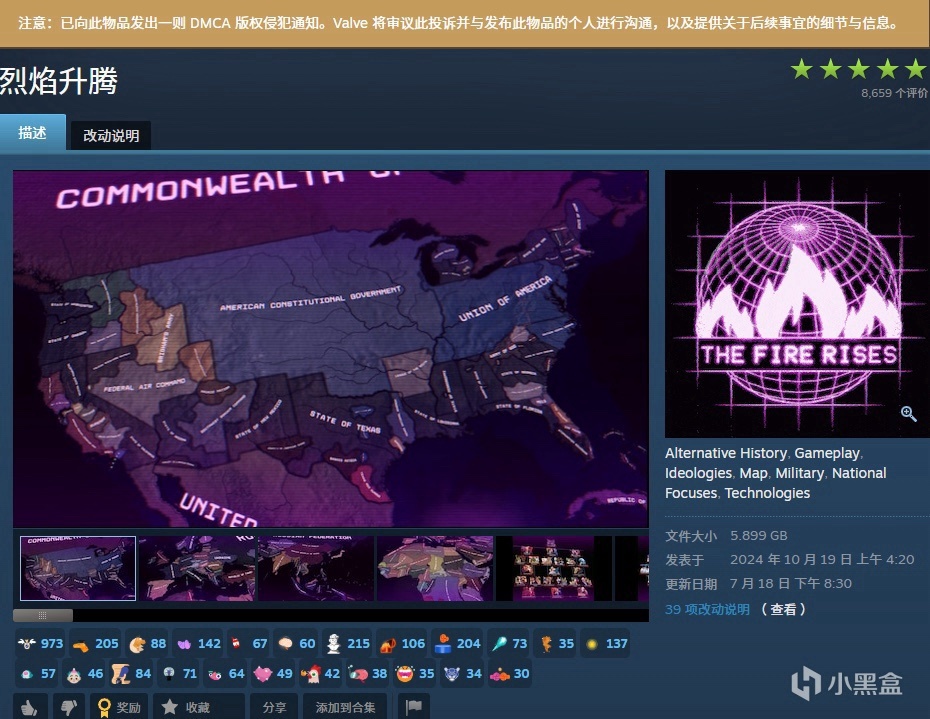Click the award reaction with count 57
Viewport: 930px width, 719px height.
pyautogui.click(x=37, y=674)
